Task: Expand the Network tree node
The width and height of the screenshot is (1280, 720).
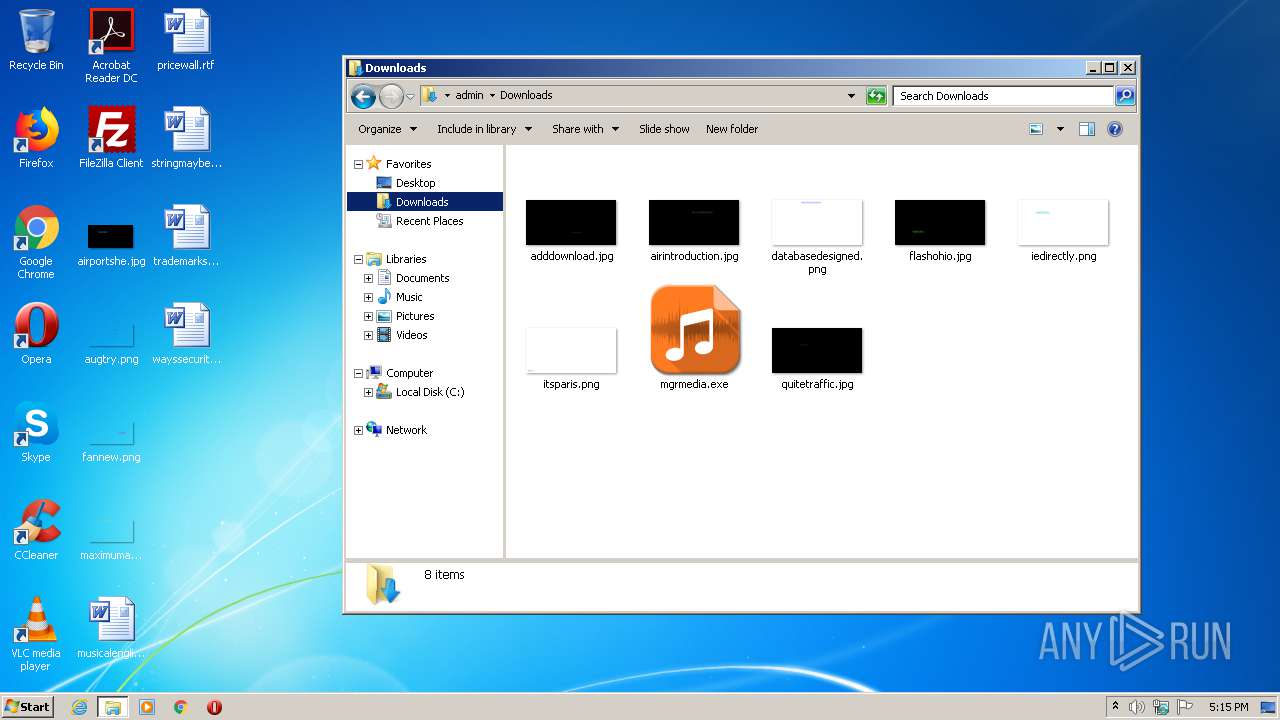Action: [x=358, y=430]
